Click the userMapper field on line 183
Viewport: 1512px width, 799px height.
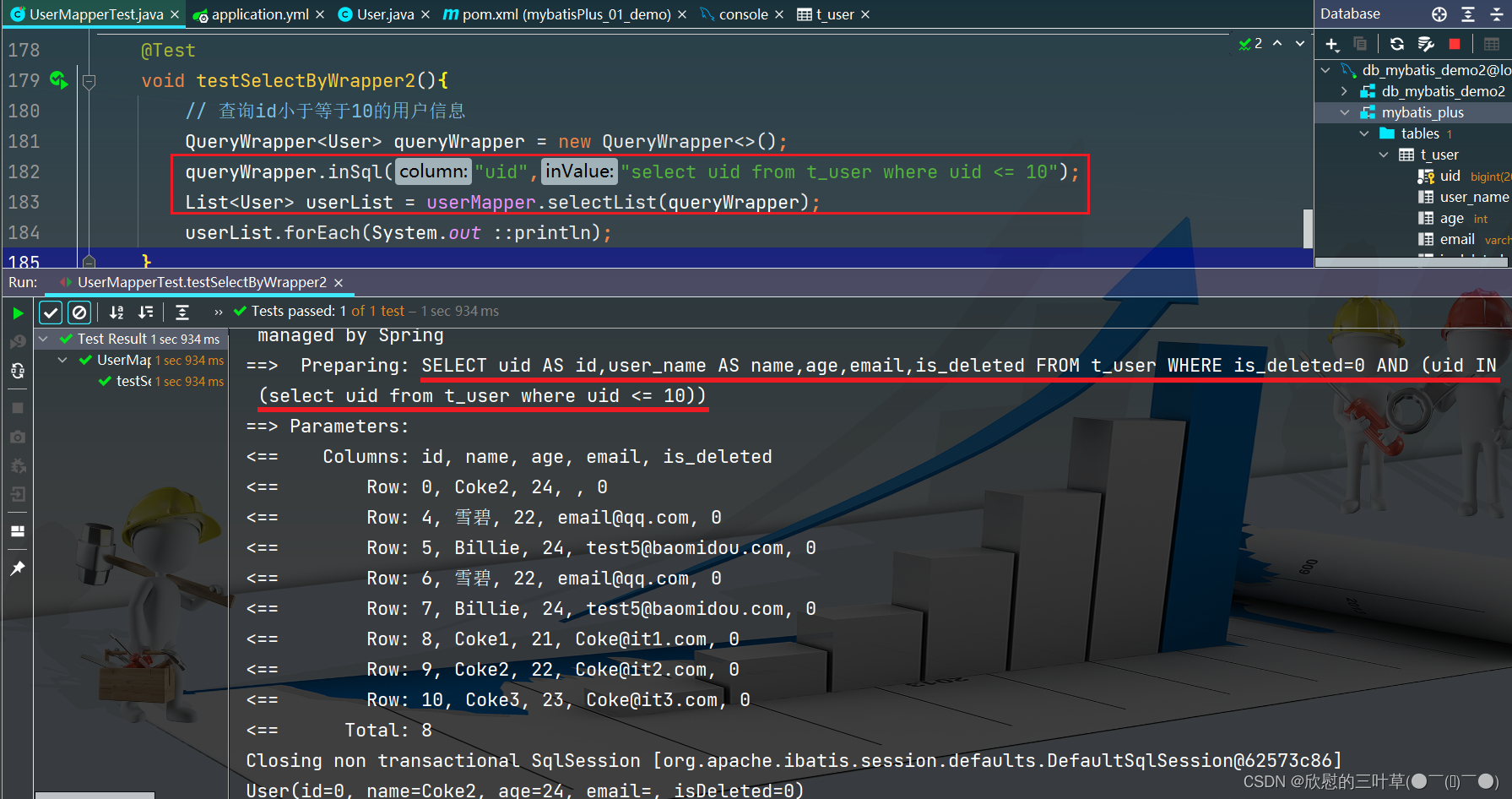(x=480, y=203)
